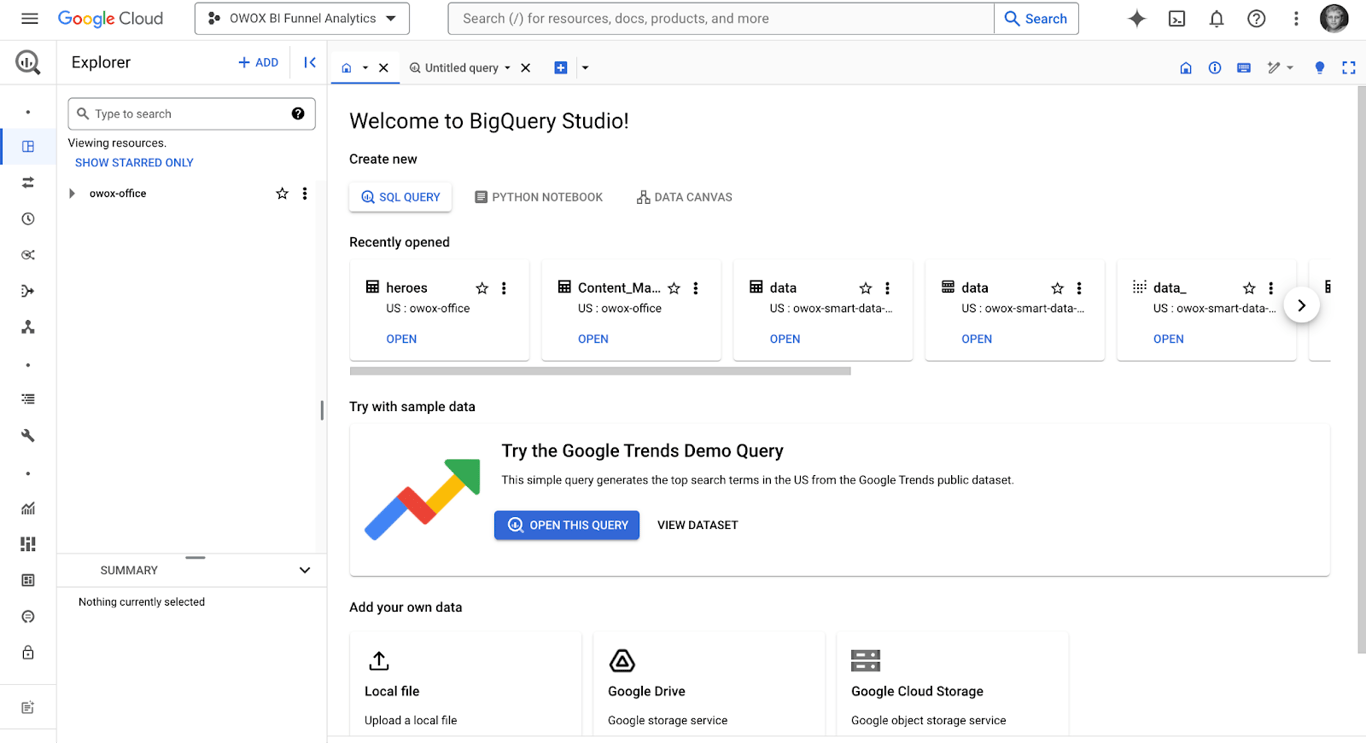Choose Local file upload card
Viewport: 1366px width, 743px height.
465,685
